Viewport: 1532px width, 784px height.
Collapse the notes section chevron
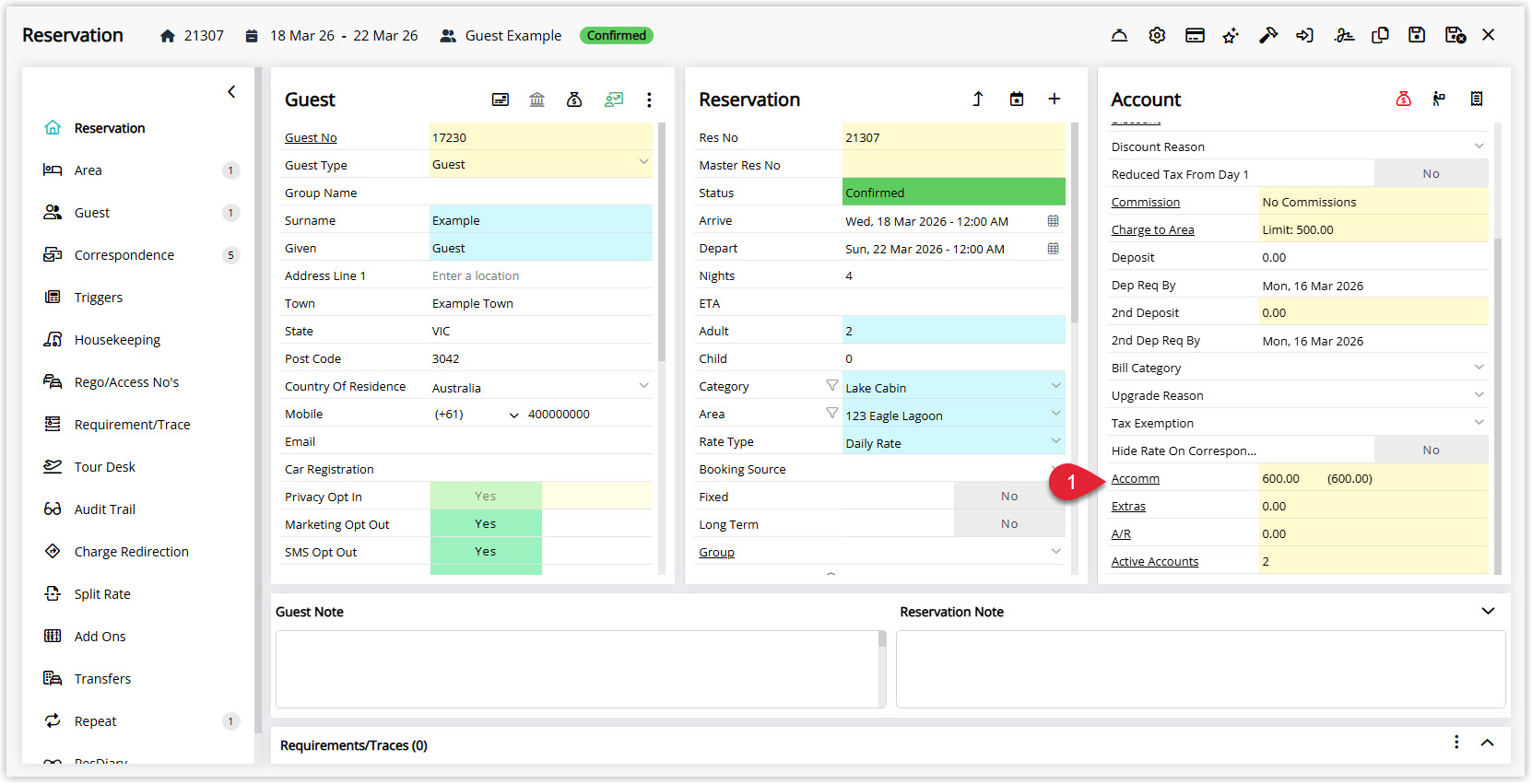coord(1488,611)
